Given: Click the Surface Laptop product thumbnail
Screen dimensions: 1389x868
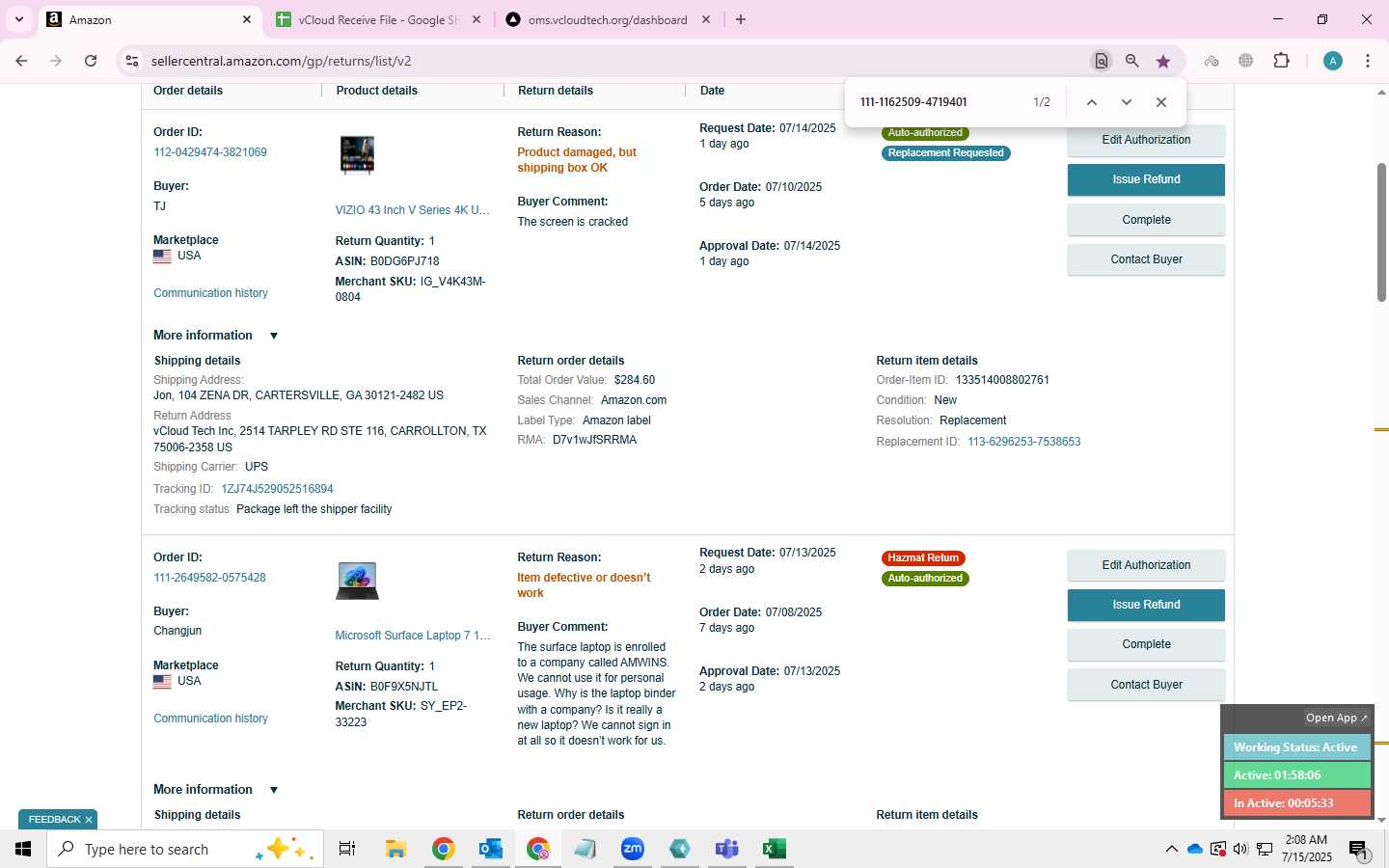Looking at the screenshot, I should click(357, 581).
